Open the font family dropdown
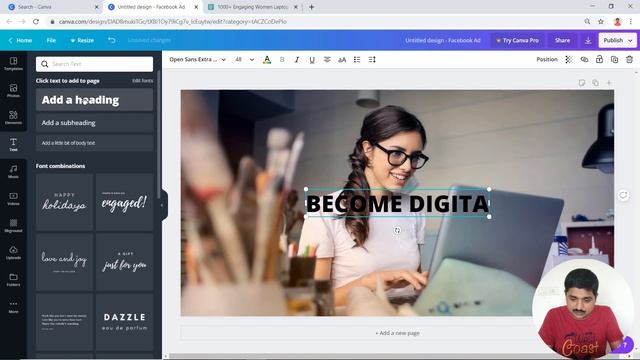 [198, 60]
